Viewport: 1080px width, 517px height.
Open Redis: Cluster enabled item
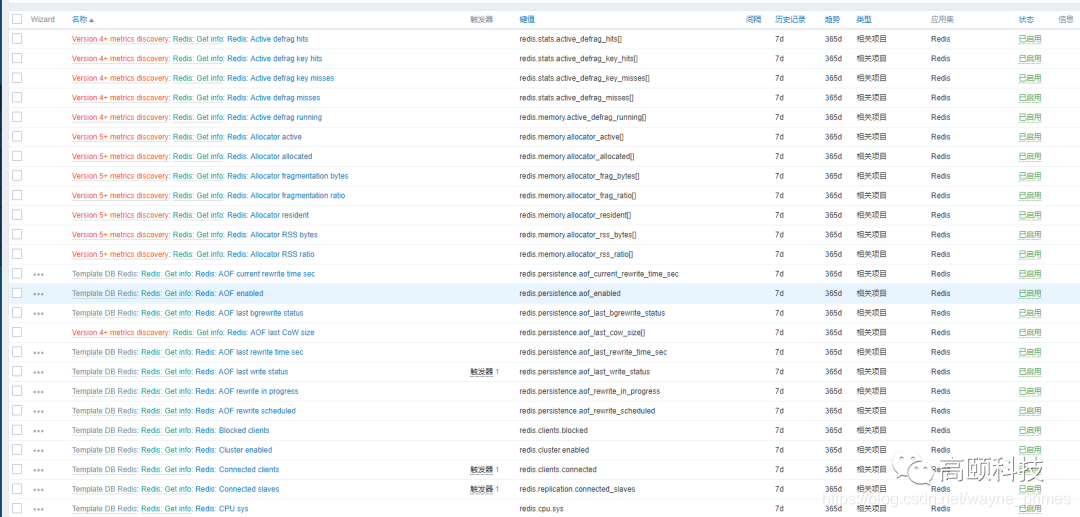[233, 450]
